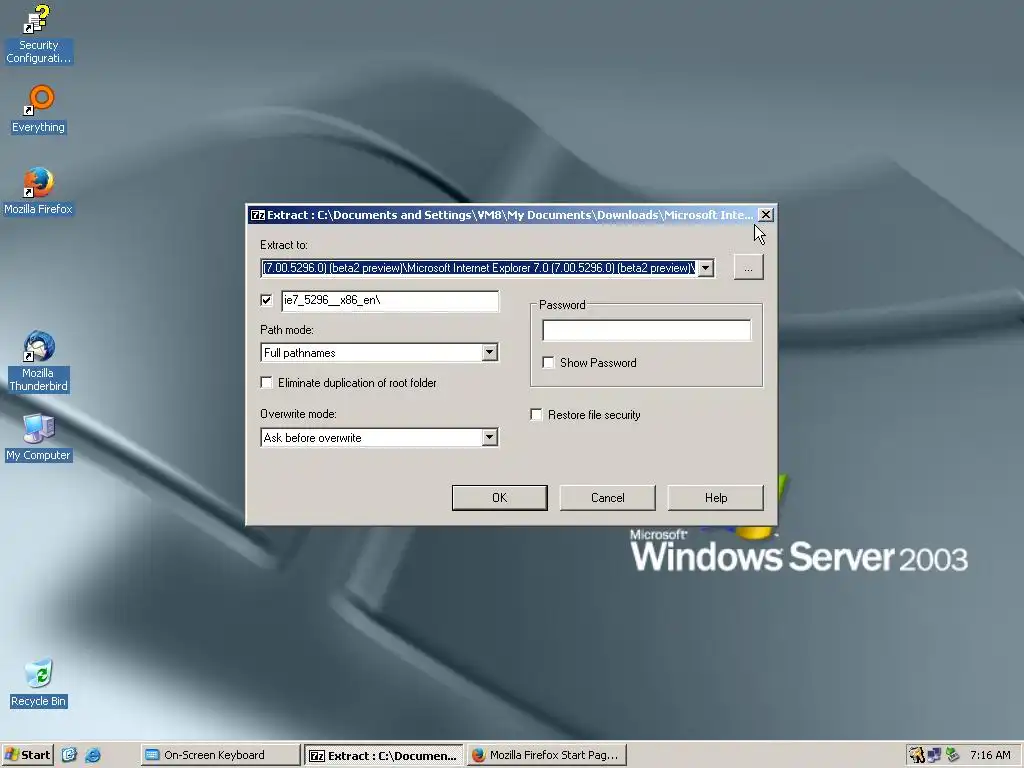Launch Internet Explorer from quick launch
The width and height of the screenshot is (1024, 768).
[93, 755]
